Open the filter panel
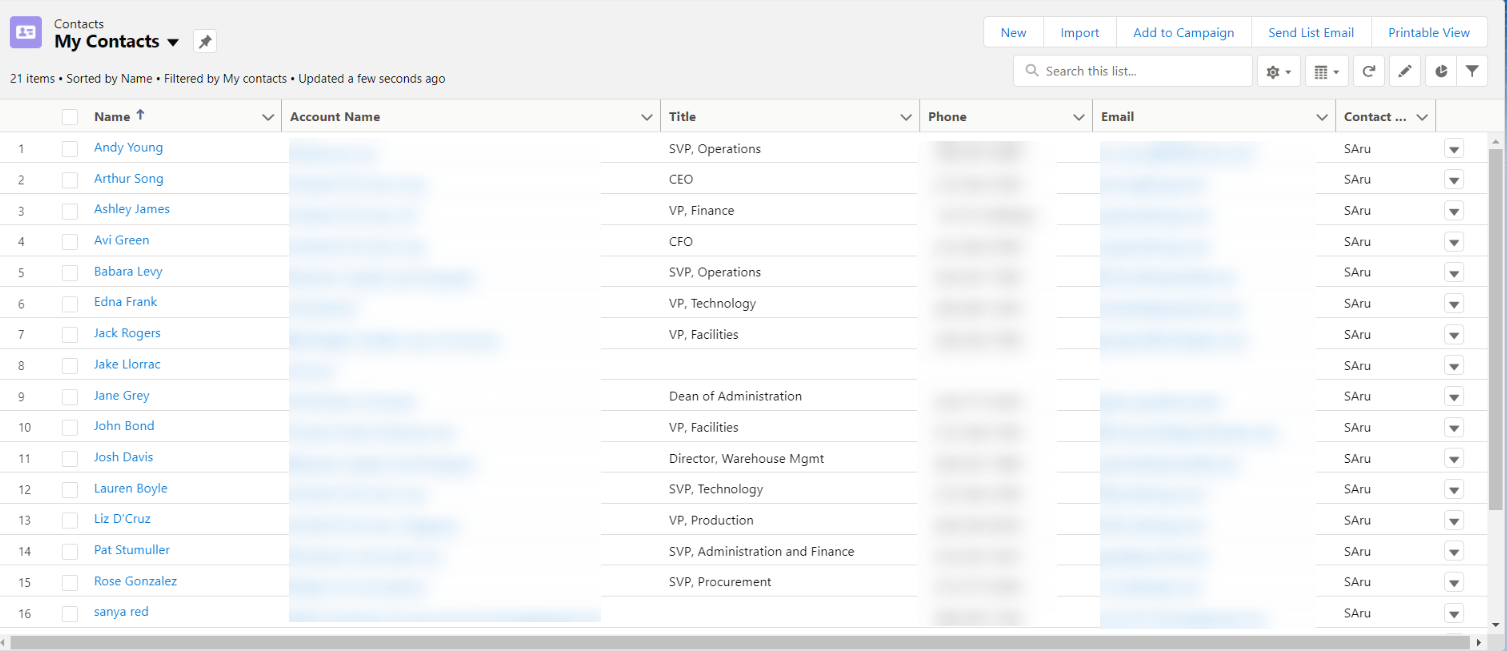Image resolution: width=1507 pixels, height=651 pixels. coord(1472,70)
